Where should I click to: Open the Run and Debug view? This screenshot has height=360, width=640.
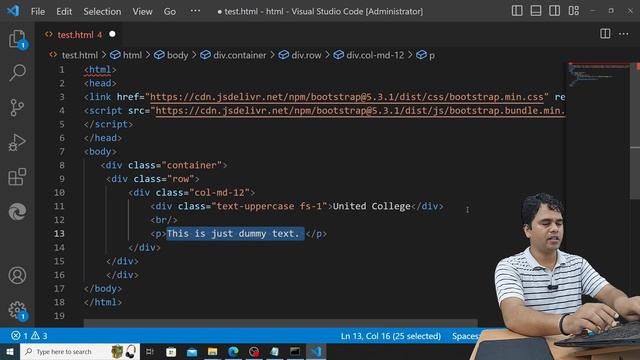[x=17, y=142]
